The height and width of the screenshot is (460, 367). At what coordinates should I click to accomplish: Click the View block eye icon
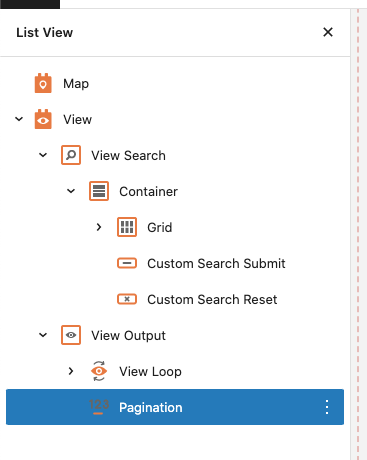pos(43,119)
